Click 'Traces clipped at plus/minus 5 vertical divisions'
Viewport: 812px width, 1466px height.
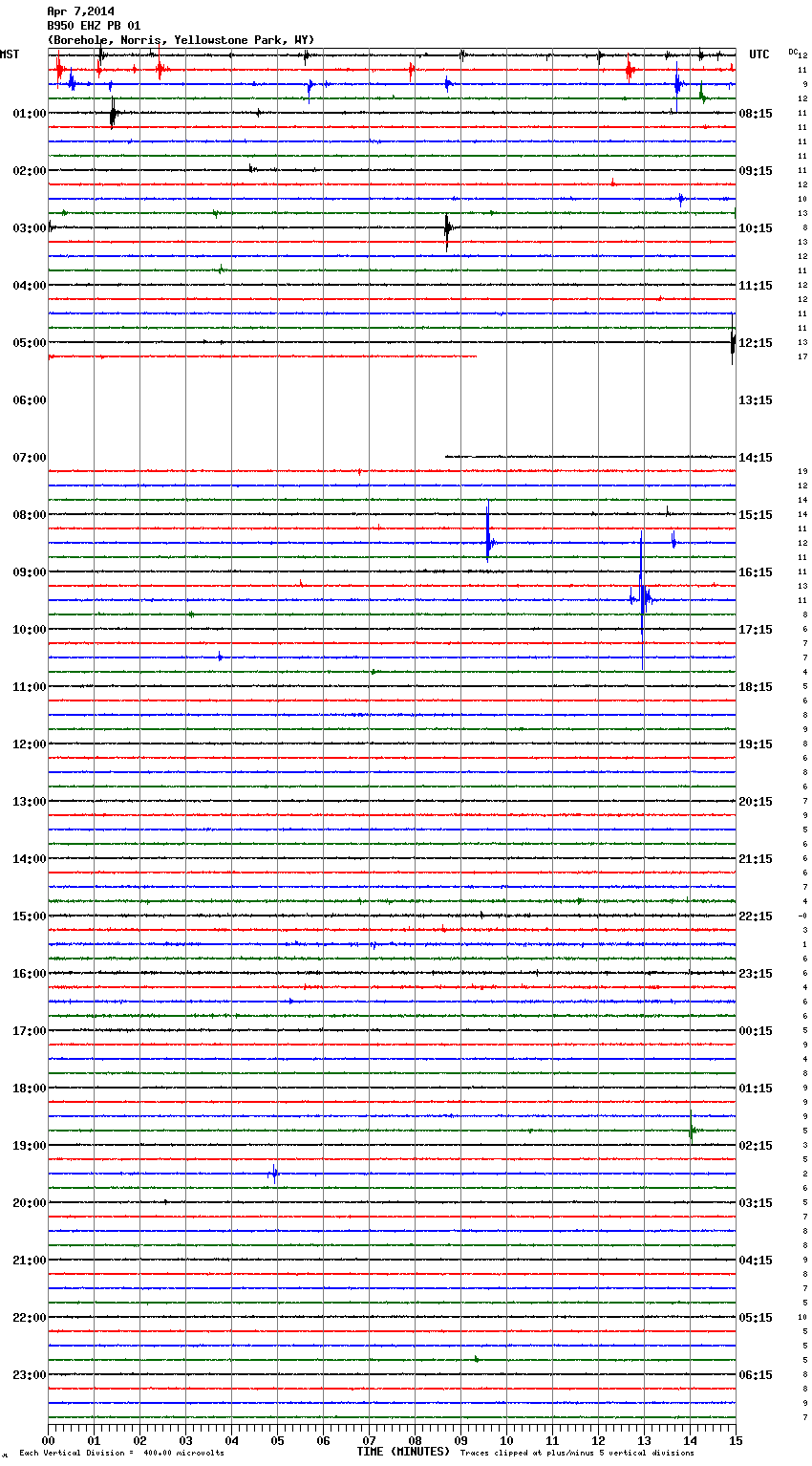click(577, 1454)
